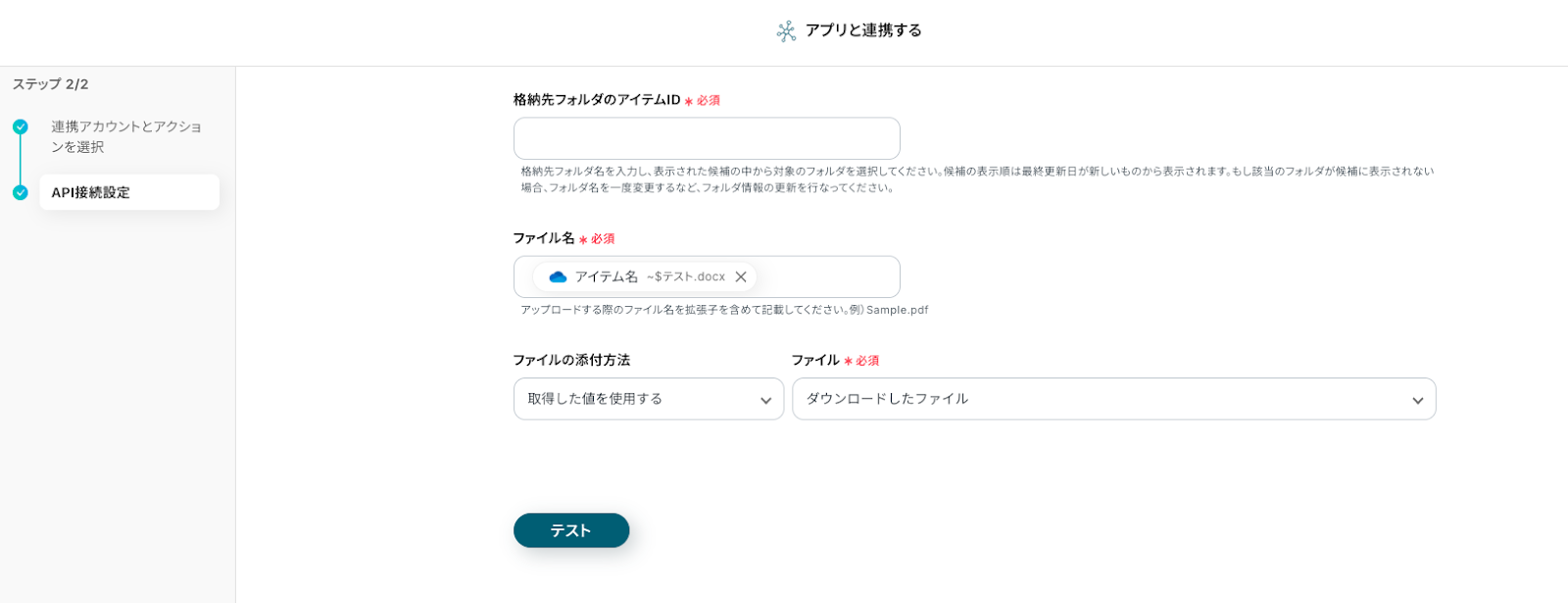This screenshot has height=603, width=1568.
Task: Click the red asterisk next to ファイル名
Action: point(583,240)
